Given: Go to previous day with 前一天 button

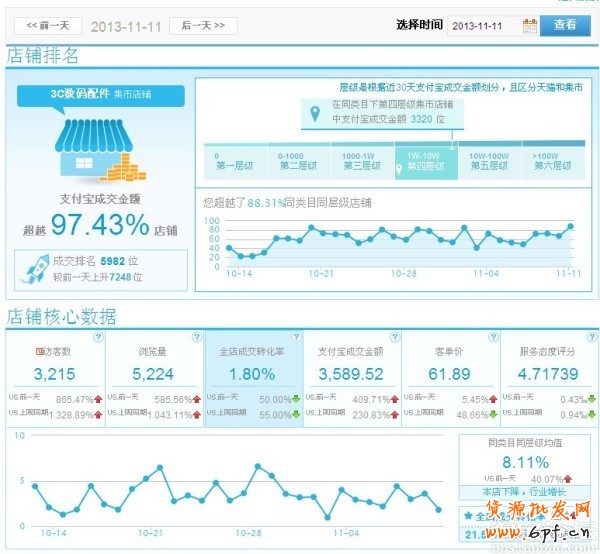Looking at the screenshot, I should tap(48, 26).
